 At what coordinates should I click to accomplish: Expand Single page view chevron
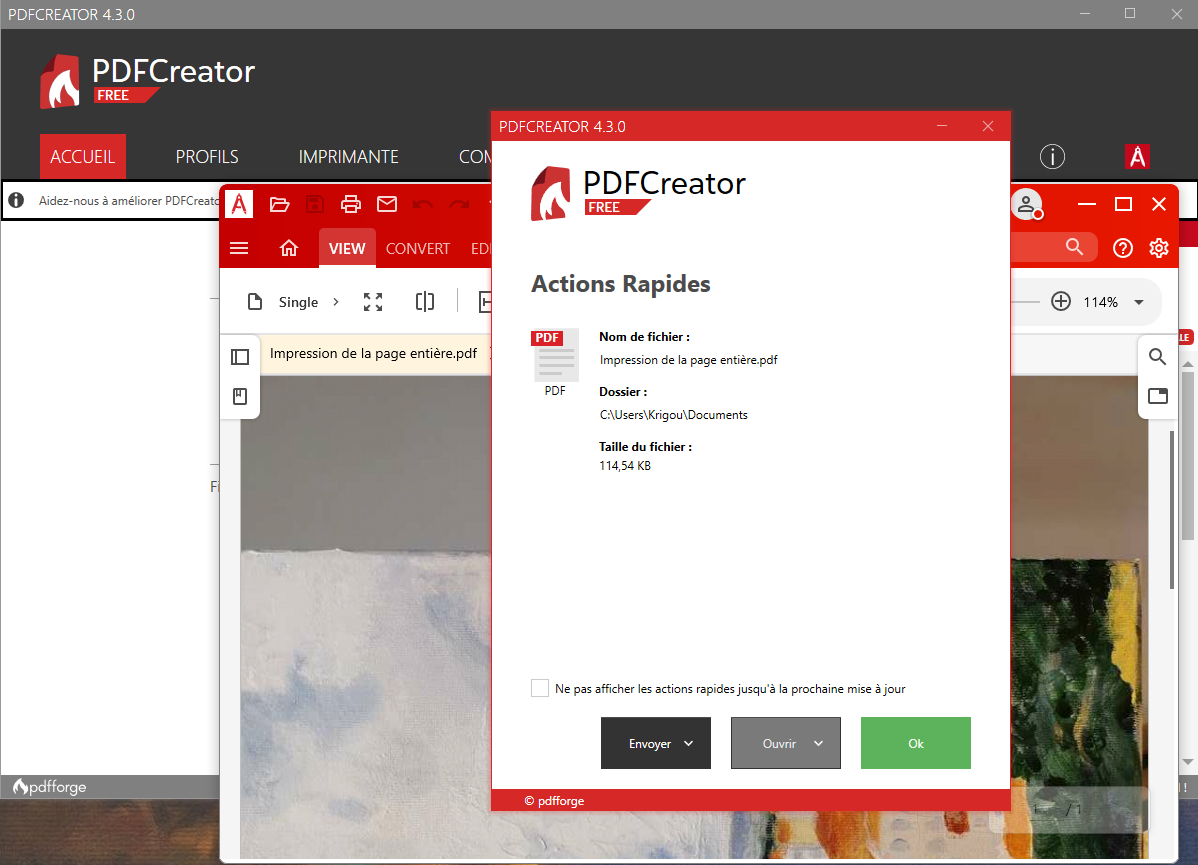[335, 302]
